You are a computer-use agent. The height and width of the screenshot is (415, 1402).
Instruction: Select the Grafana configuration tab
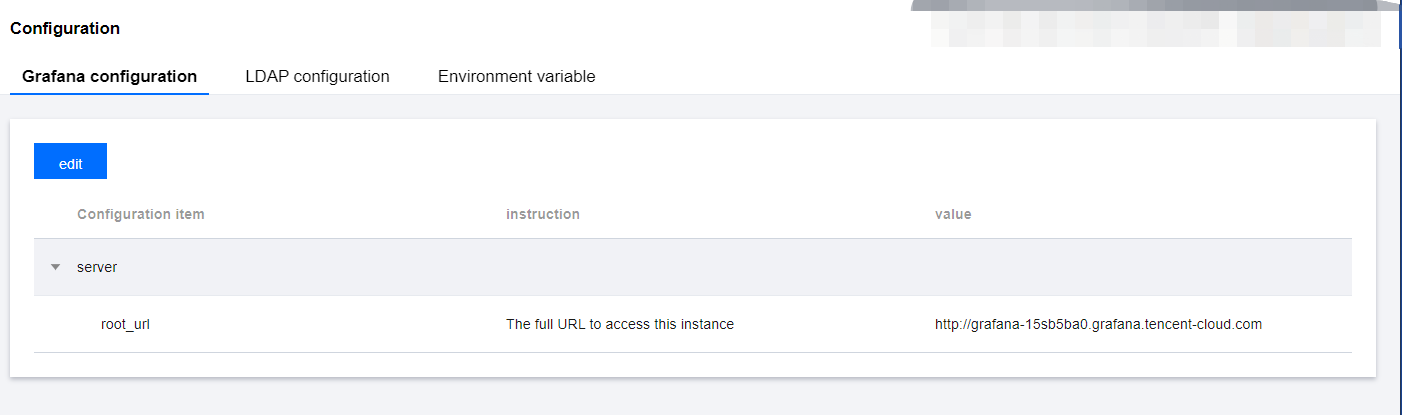[x=109, y=76]
